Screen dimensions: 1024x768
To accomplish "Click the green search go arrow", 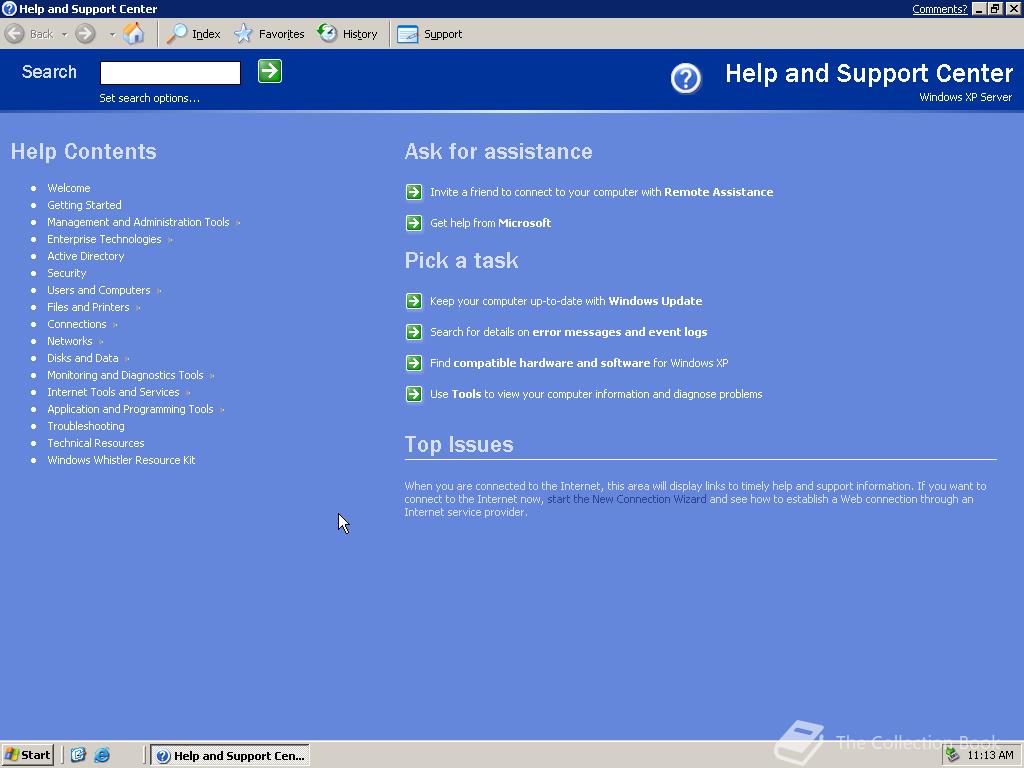I will click(270, 71).
